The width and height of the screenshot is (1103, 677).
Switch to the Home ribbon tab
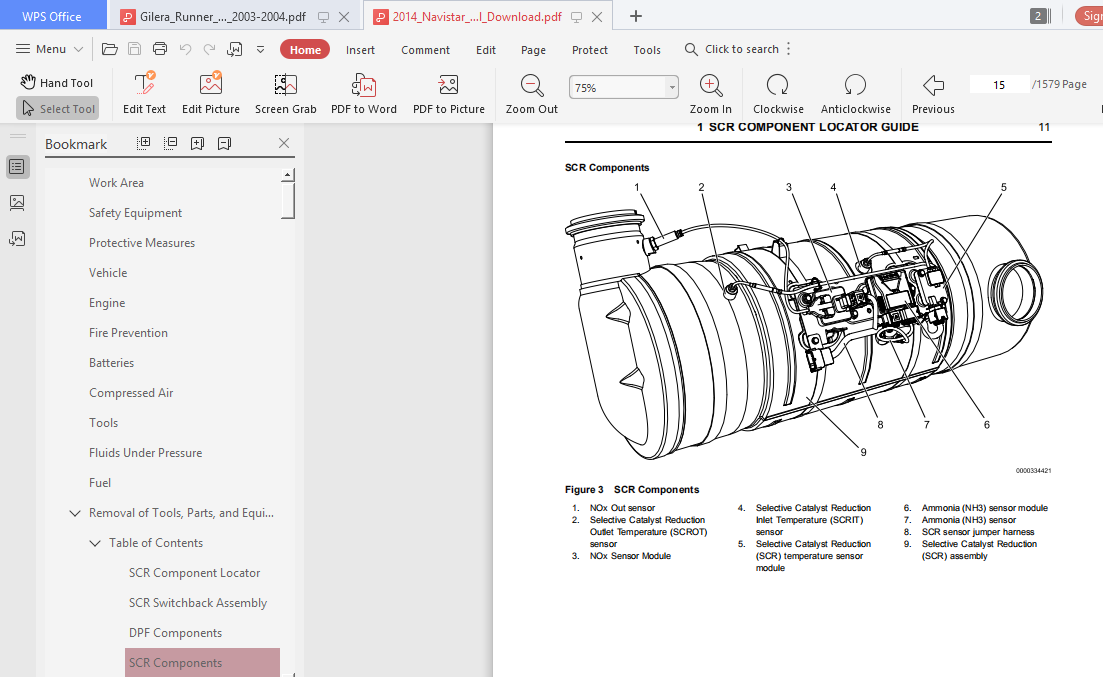pyautogui.click(x=305, y=49)
